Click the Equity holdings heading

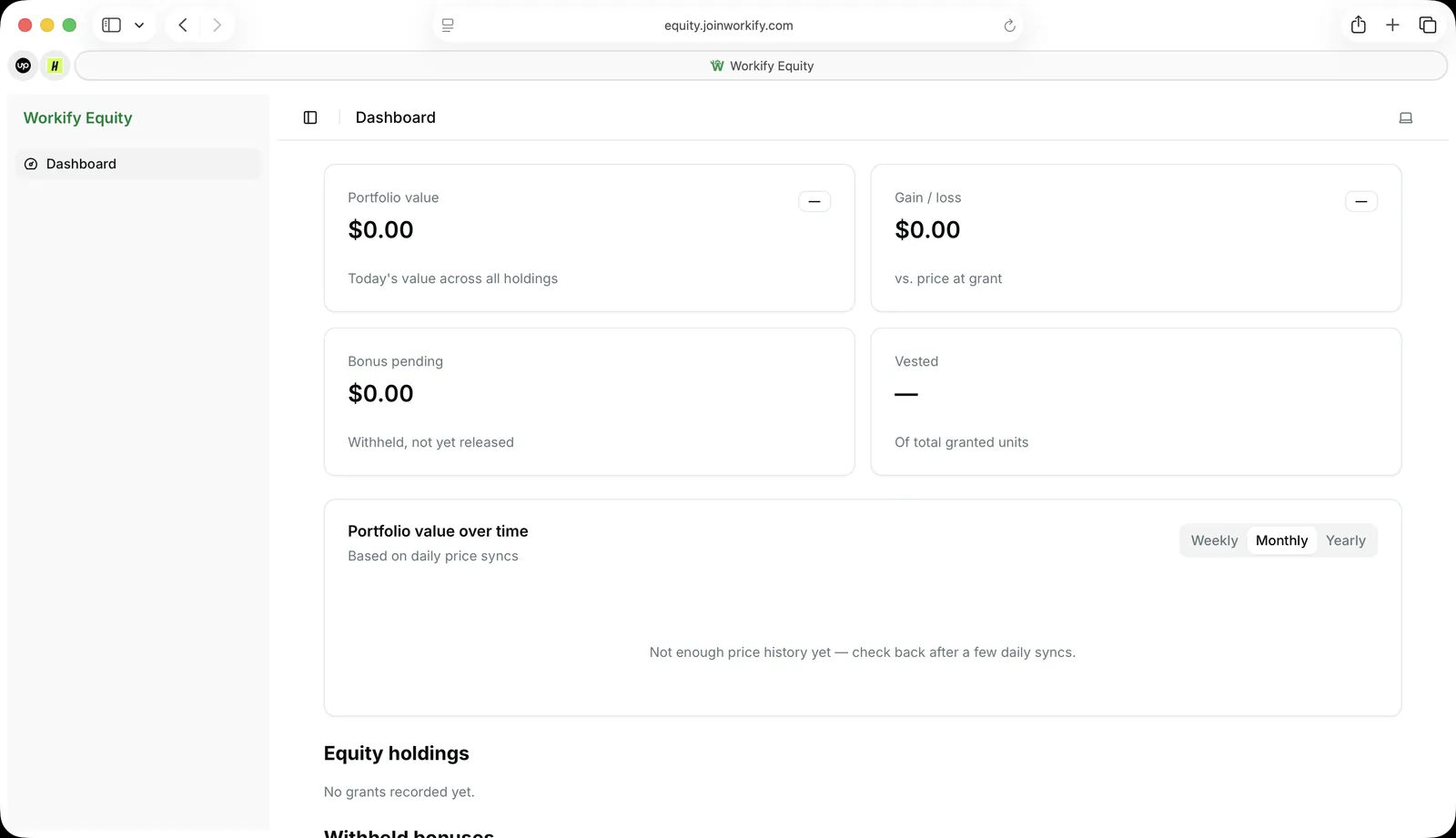click(397, 753)
